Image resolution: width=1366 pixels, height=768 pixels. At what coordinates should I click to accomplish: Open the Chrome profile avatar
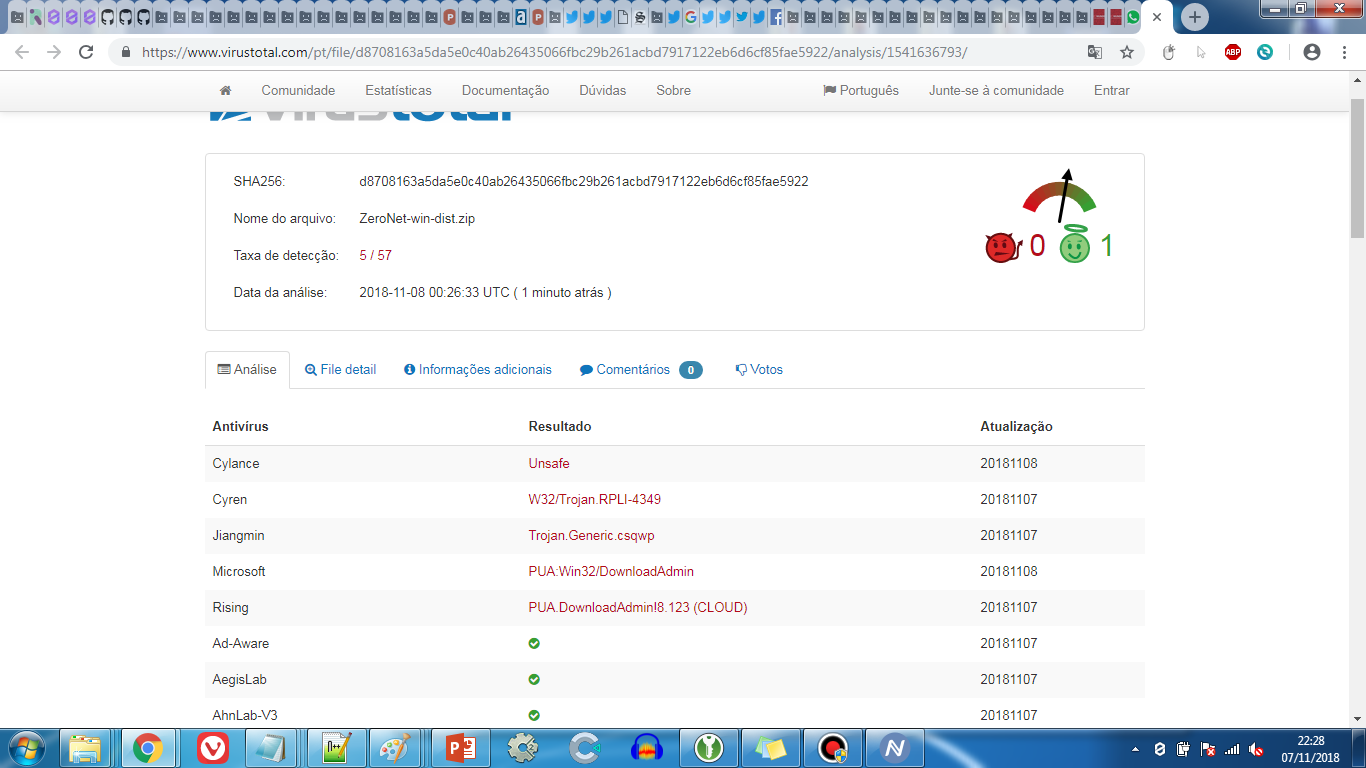[x=1312, y=52]
